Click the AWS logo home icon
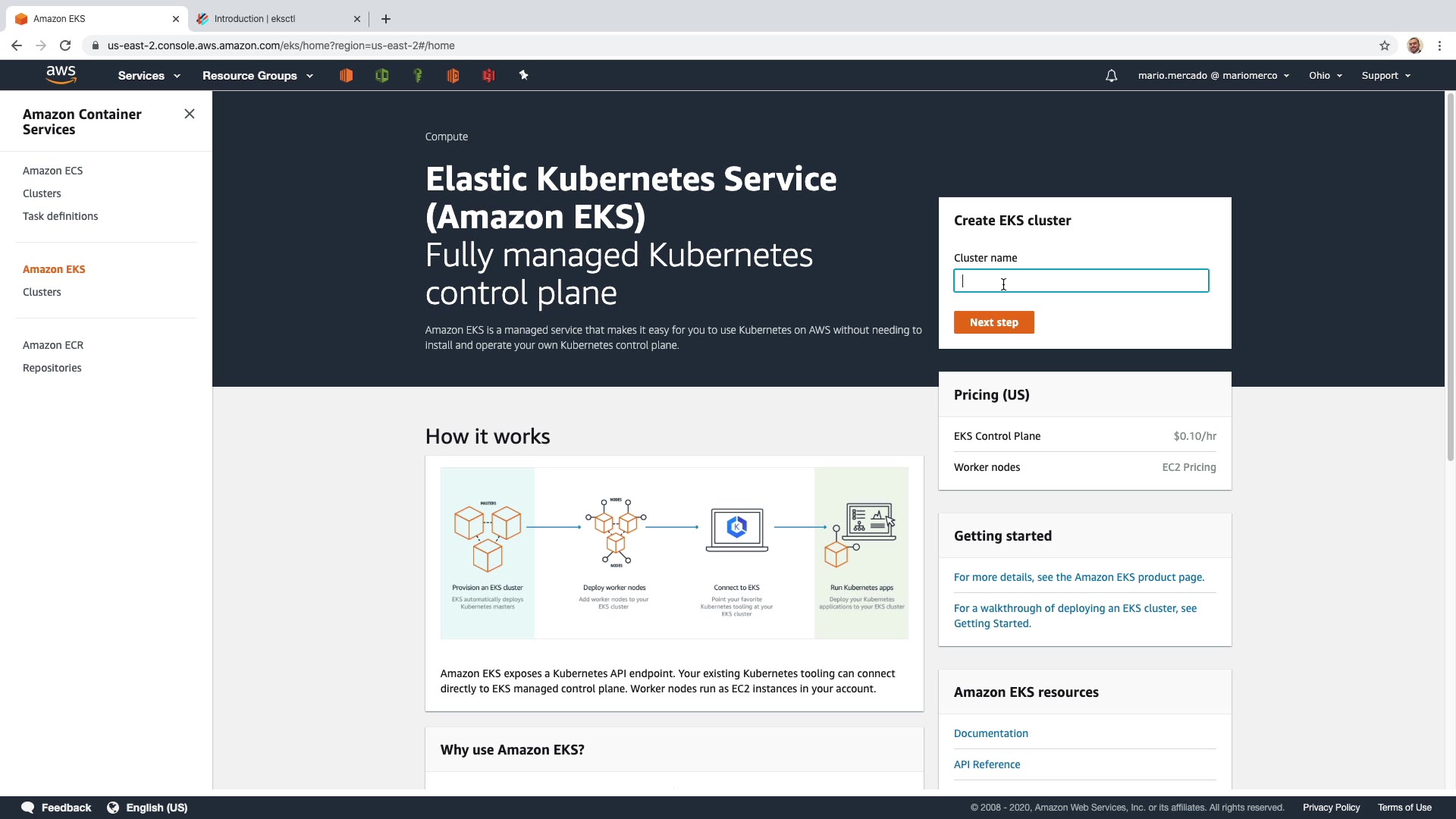 (61, 74)
